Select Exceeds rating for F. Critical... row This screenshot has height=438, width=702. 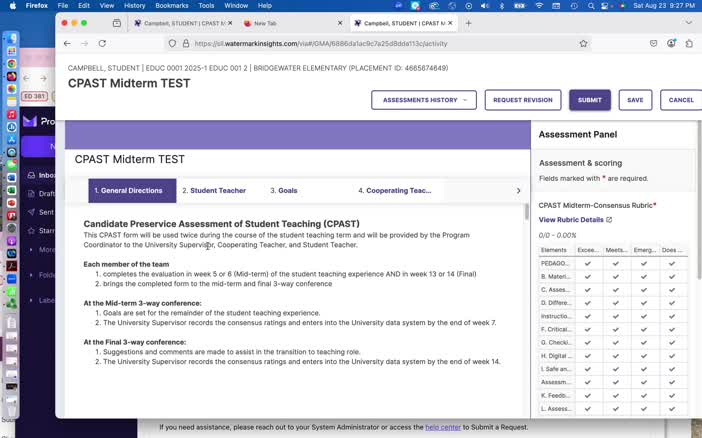(588, 330)
